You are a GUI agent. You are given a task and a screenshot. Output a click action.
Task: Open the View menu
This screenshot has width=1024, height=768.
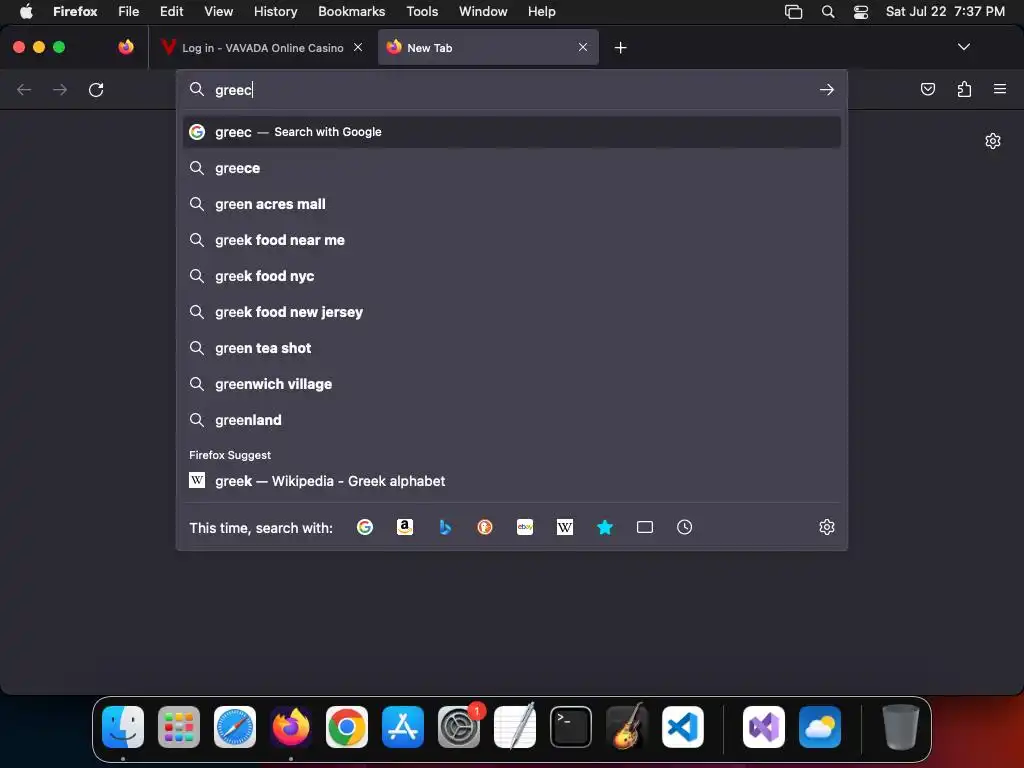click(x=218, y=11)
